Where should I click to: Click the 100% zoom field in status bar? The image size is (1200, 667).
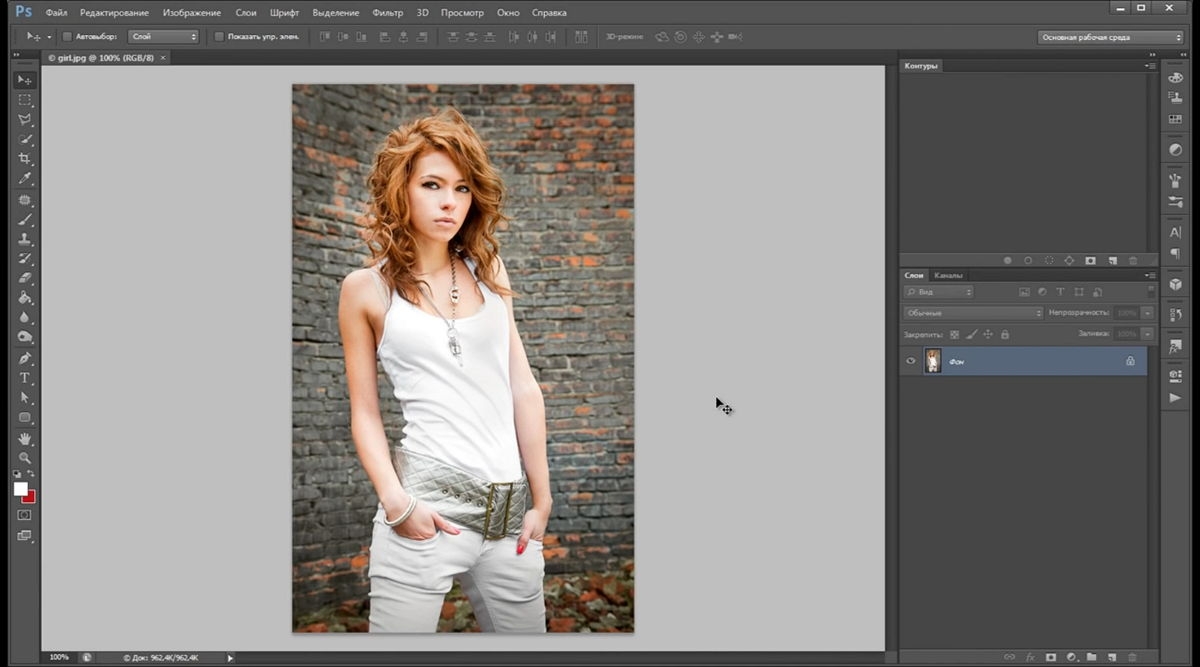(60, 657)
